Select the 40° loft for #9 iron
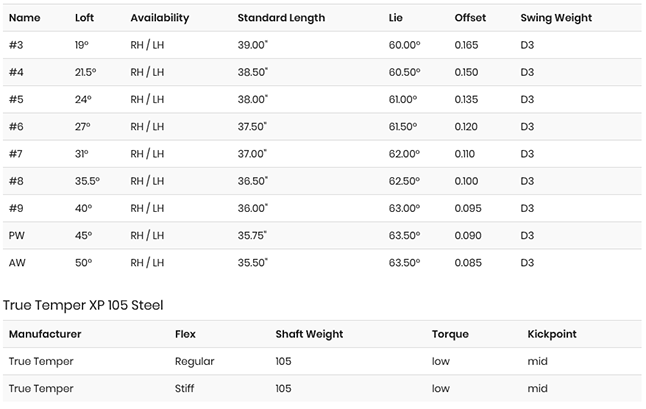Screen dimensions: 646x409 click(x=83, y=208)
